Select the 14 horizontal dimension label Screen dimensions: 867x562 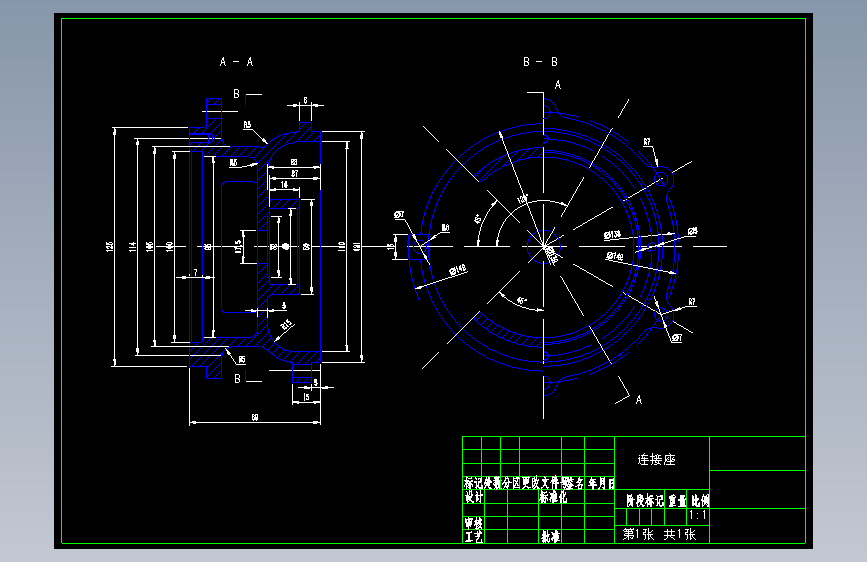coord(284,185)
